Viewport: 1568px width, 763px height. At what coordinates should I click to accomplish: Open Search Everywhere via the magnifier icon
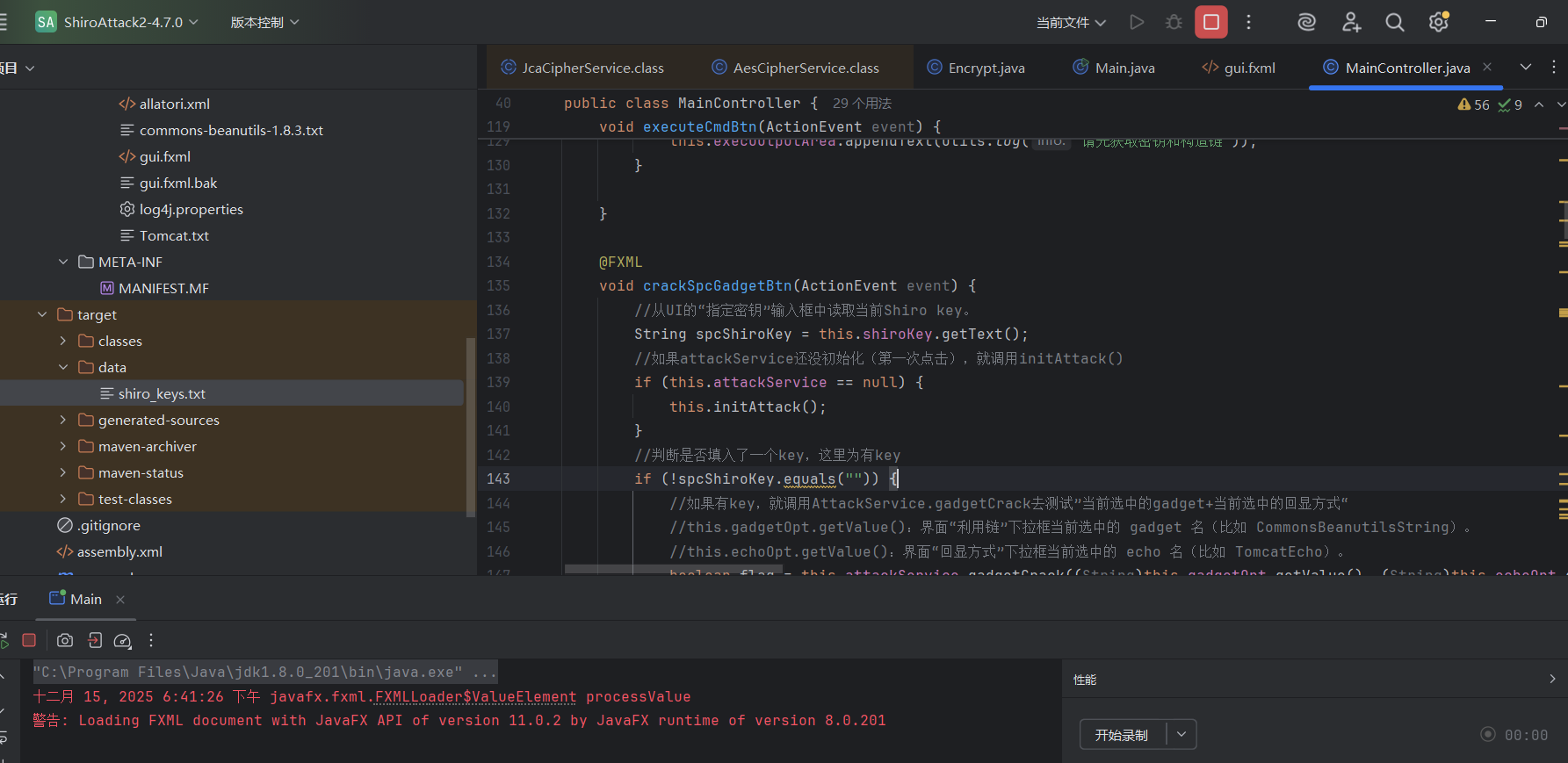pyautogui.click(x=1394, y=22)
